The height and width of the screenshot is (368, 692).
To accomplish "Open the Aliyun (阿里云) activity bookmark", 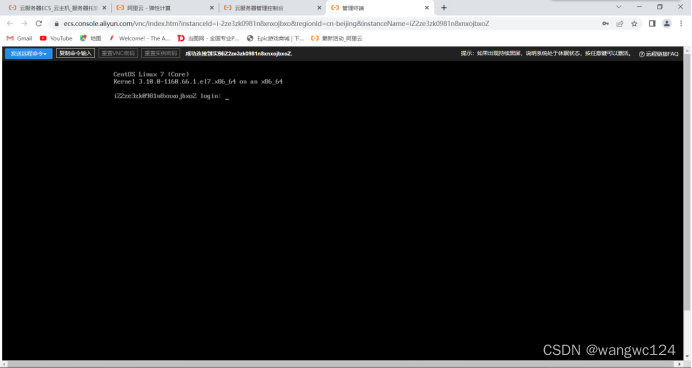I will coord(337,38).
